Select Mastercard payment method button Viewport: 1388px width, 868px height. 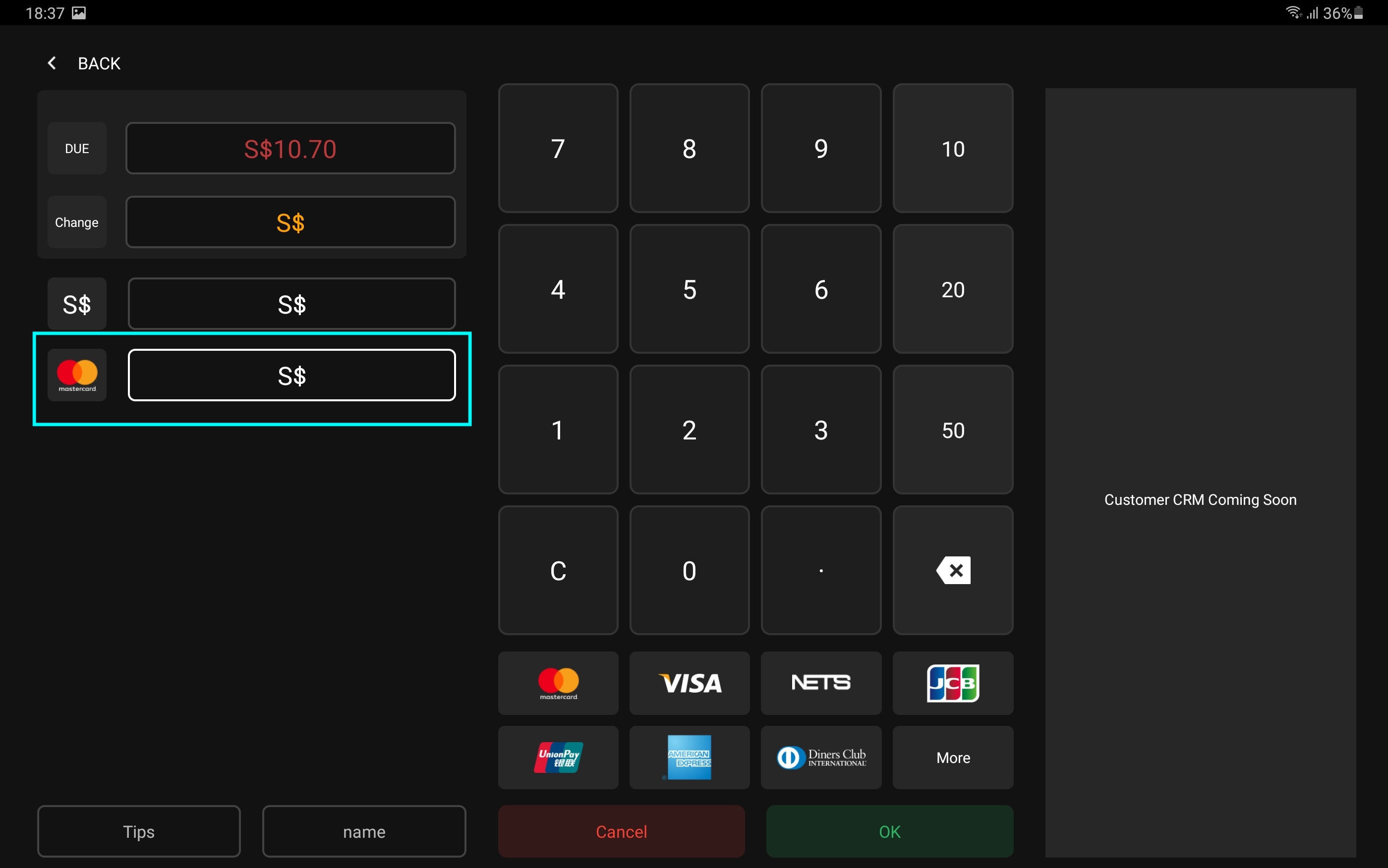558,683
